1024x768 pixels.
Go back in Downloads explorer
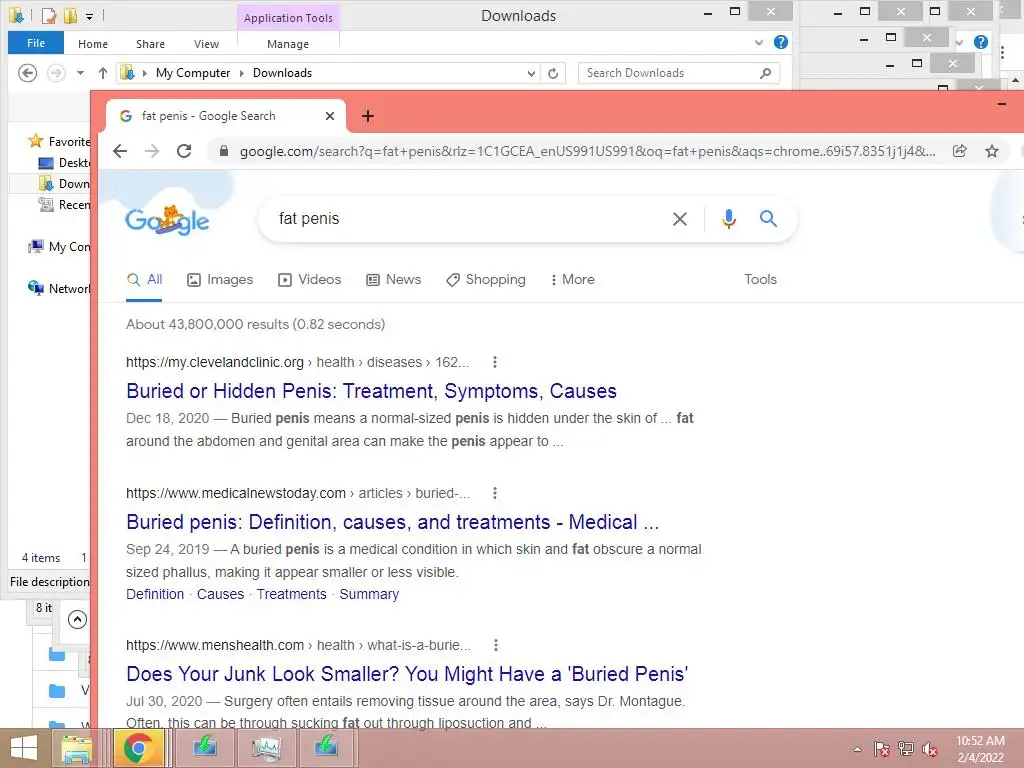point(27,73)
